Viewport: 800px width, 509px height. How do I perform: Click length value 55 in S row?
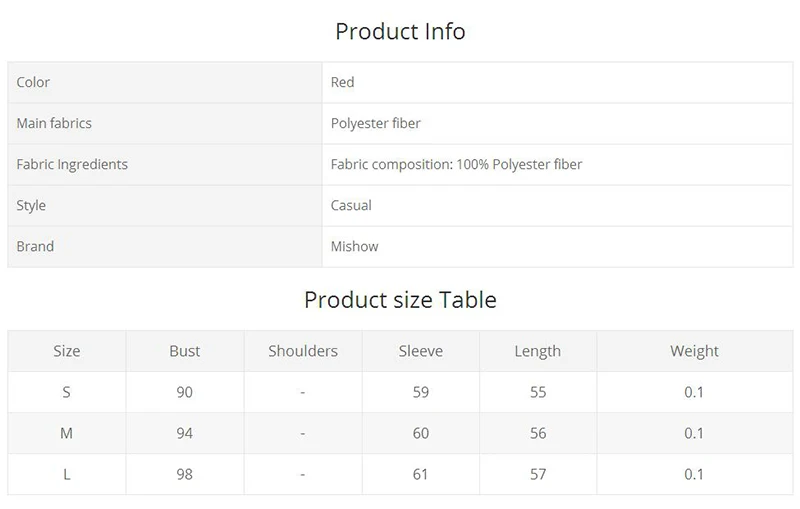pos(538,392)
